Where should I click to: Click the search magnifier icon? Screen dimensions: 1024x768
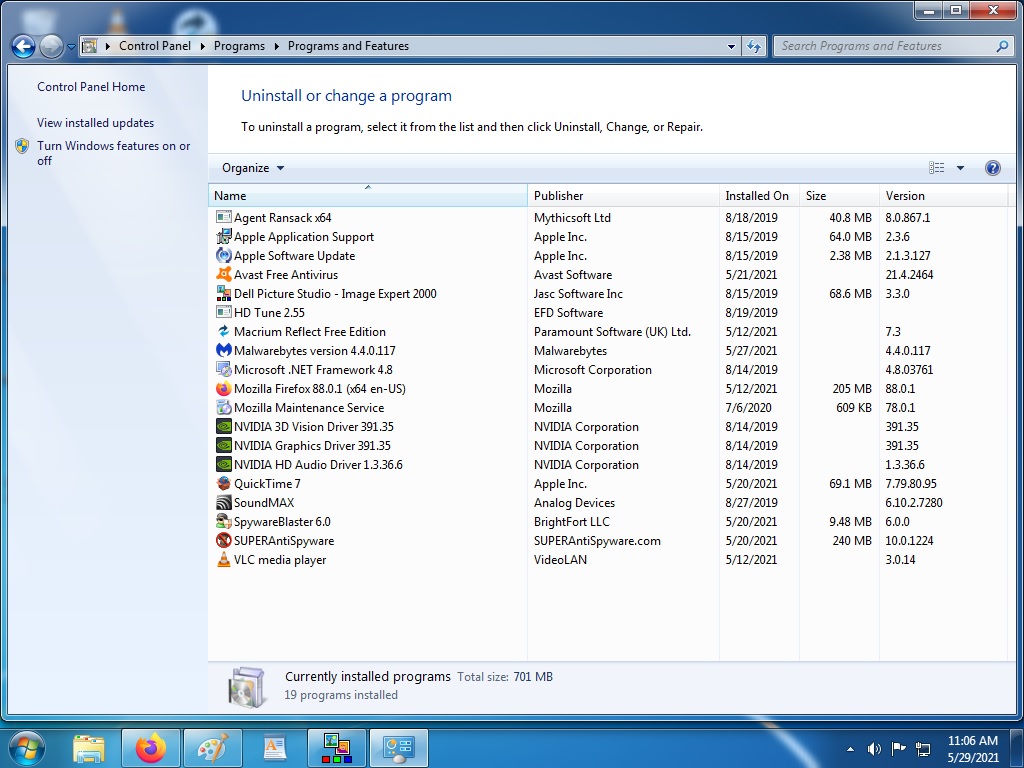pyautogui.click(x=1002, y=46)
